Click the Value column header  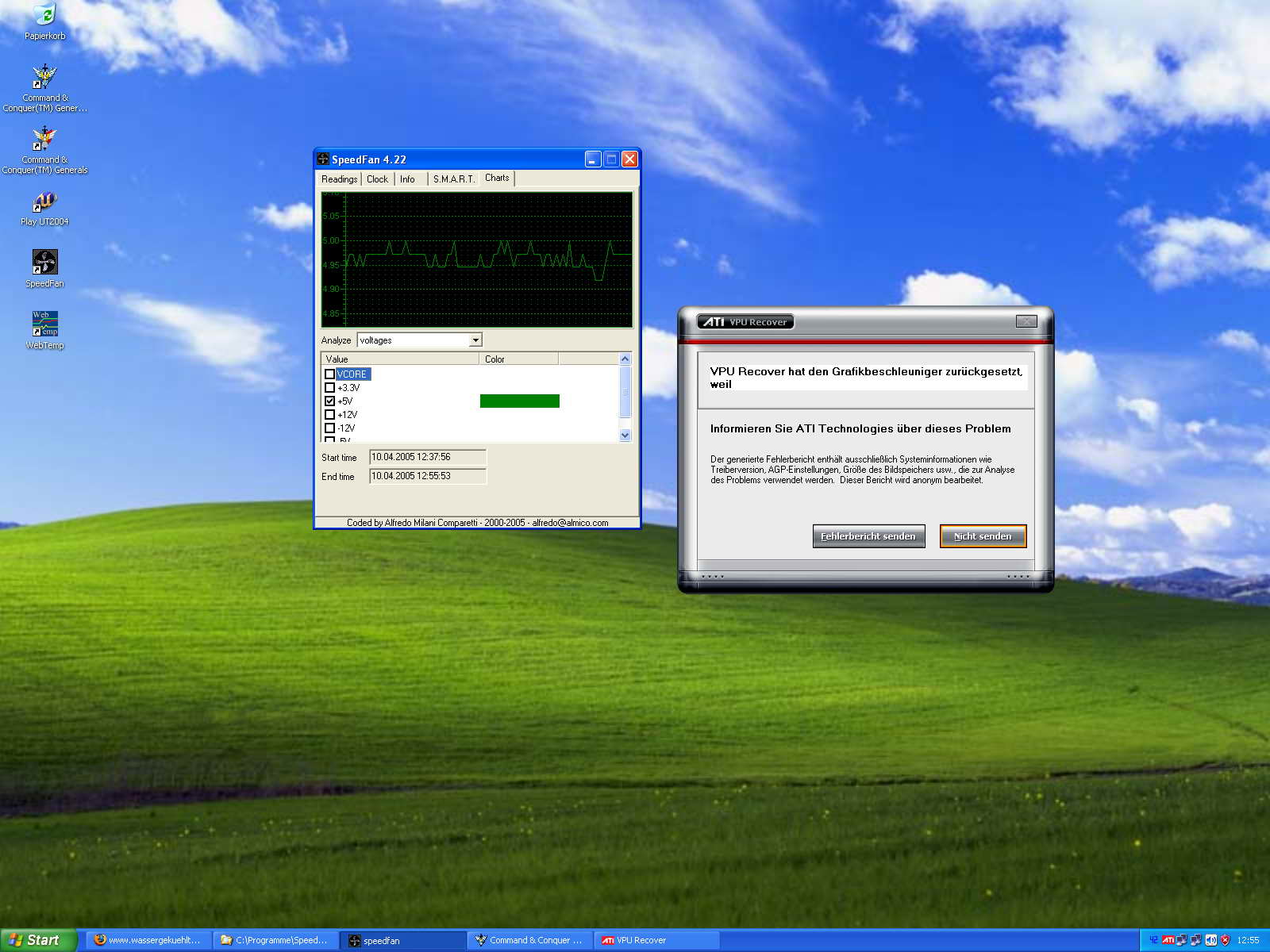[400, 359]
